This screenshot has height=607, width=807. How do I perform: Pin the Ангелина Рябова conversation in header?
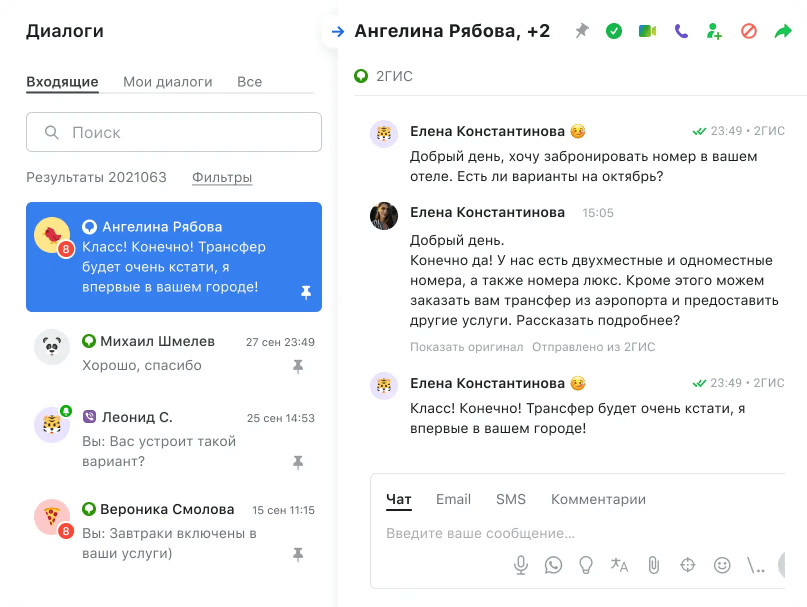tap(582, 31)
